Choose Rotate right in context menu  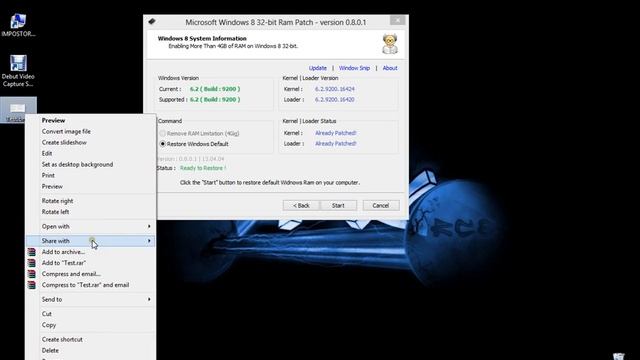click(x=58, y=201)
